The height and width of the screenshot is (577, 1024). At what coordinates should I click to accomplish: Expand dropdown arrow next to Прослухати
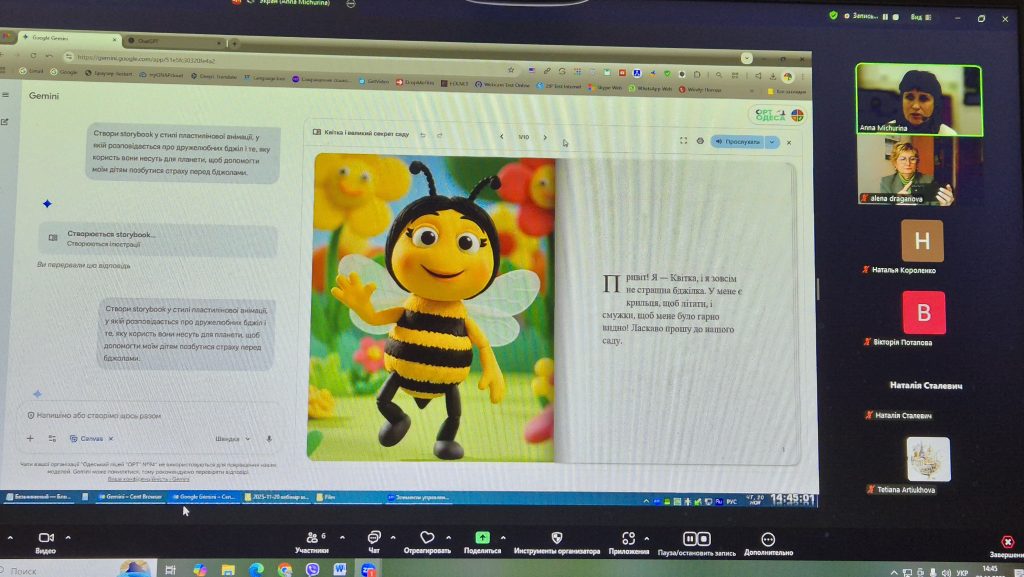pos(772,142)
